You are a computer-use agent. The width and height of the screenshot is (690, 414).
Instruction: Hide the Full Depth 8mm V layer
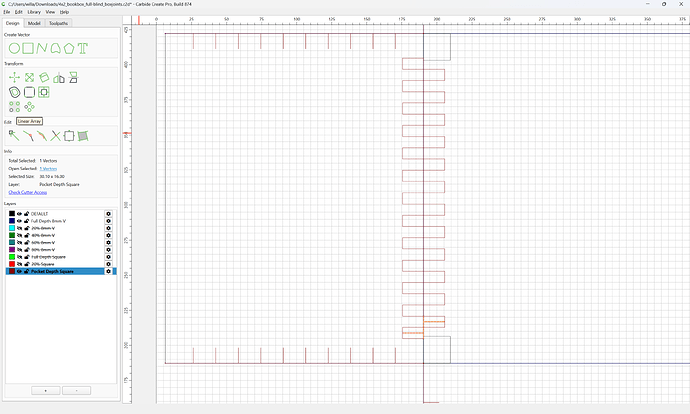click(19, 221)
